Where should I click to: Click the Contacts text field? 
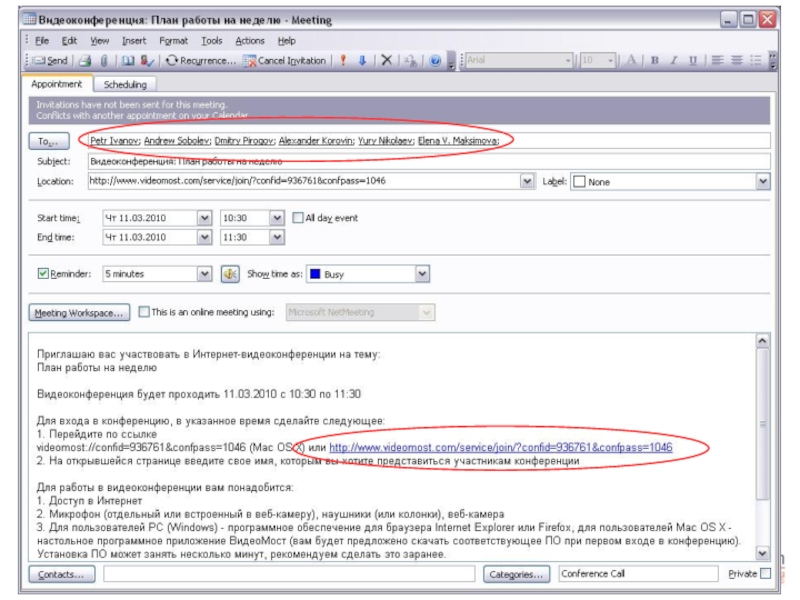point(289,574)
